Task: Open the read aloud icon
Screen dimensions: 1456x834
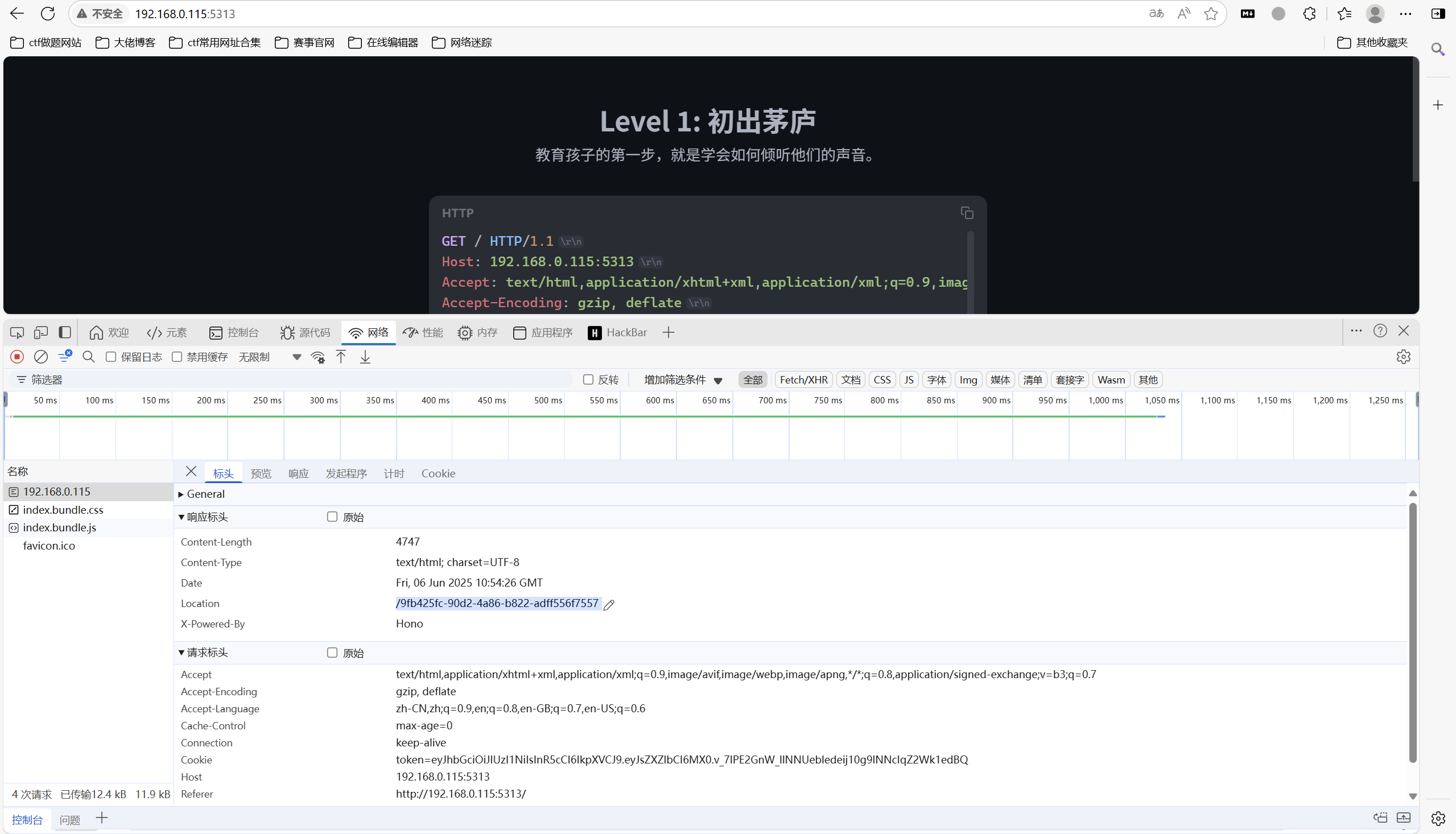Action: click(x=1184, y=14)
